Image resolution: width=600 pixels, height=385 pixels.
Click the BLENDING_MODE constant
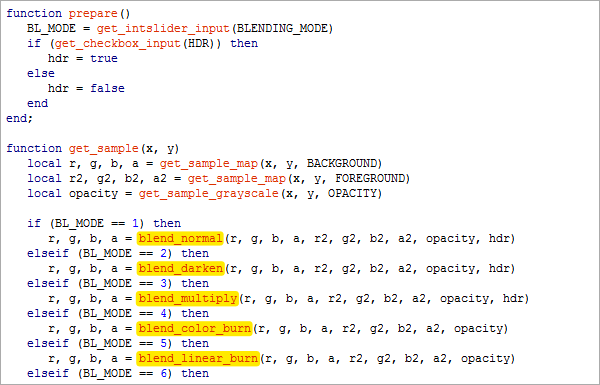tap(283, 29)
